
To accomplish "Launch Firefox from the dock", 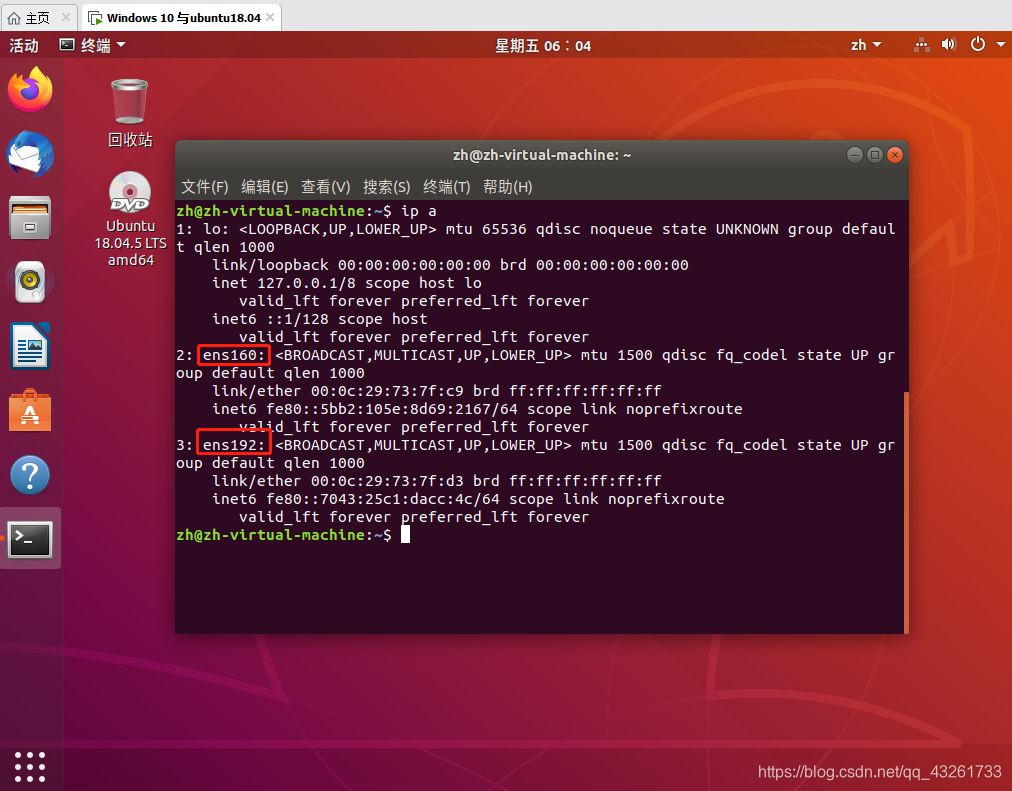I will [30, 90].
